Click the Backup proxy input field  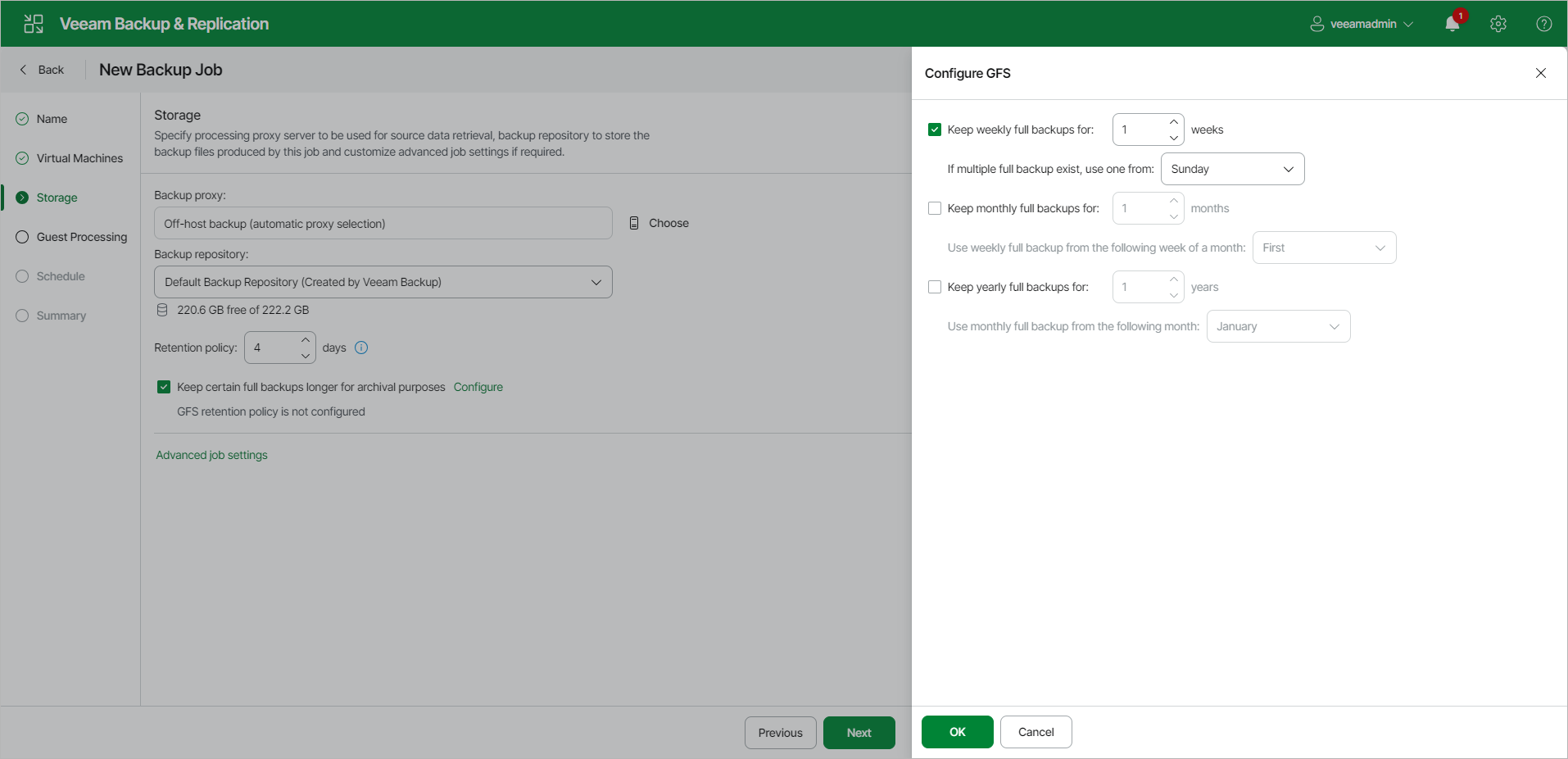tap(383, 223)
